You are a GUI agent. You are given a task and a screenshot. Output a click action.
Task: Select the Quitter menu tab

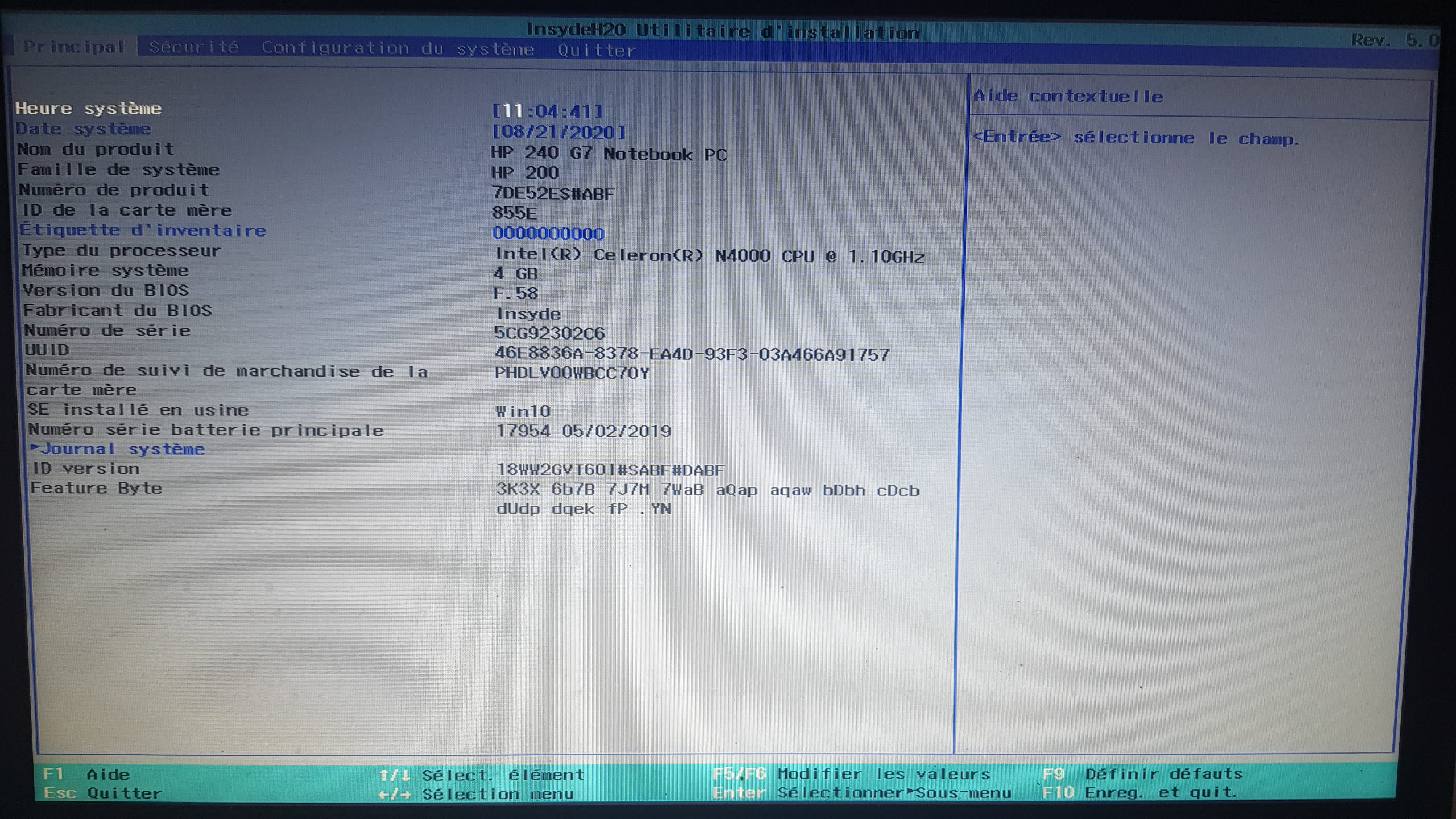(596, 50)
